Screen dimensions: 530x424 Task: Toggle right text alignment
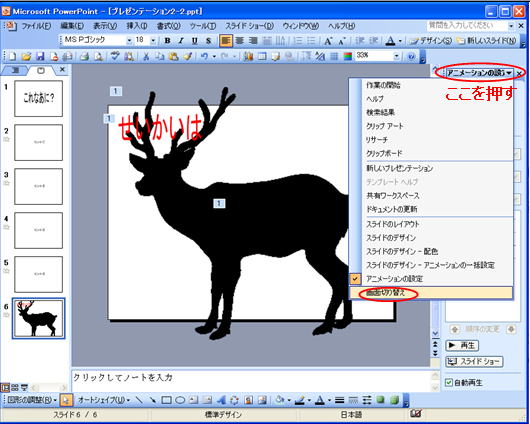point(253,41)
